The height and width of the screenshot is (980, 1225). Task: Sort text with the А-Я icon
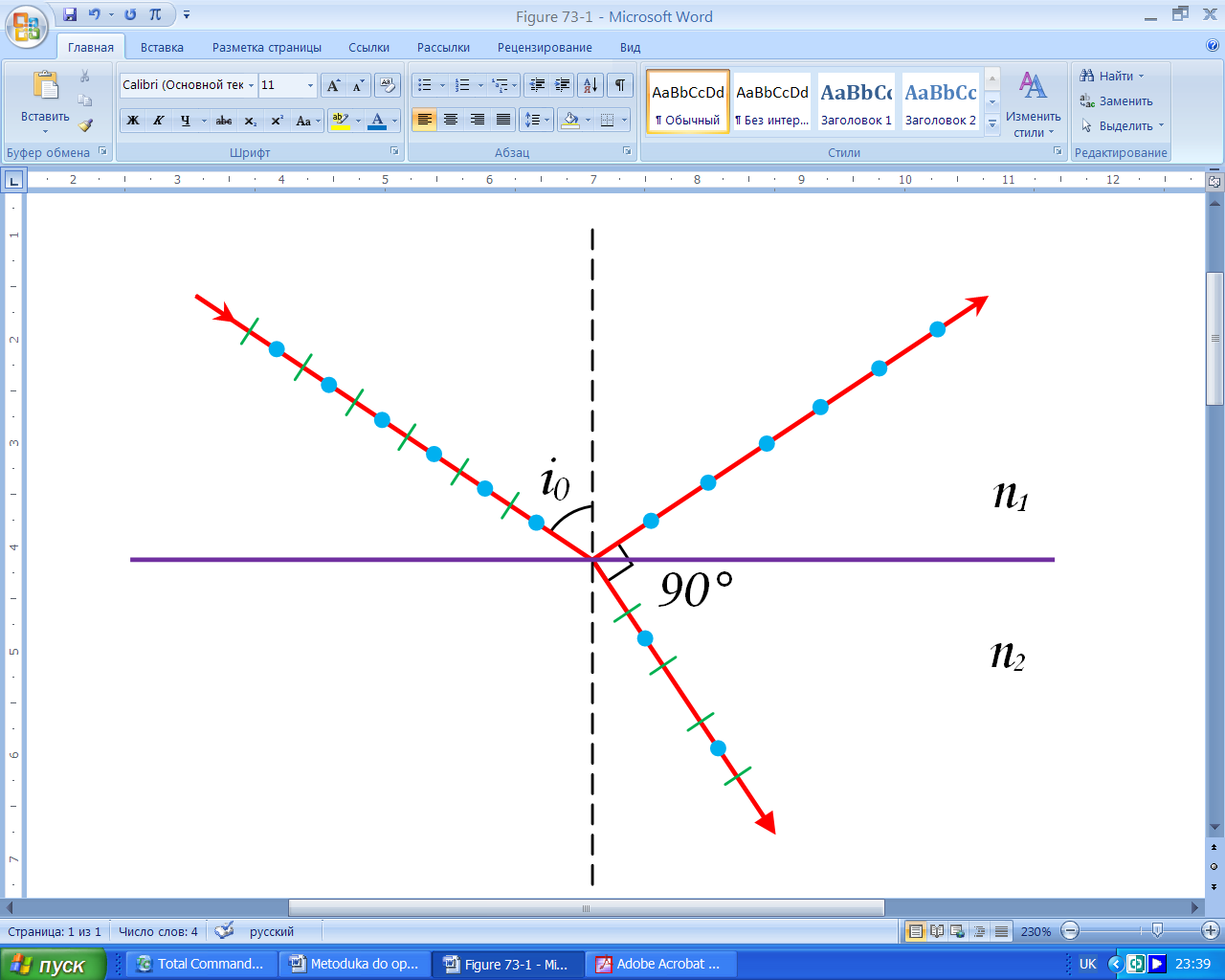click(590, 85)
